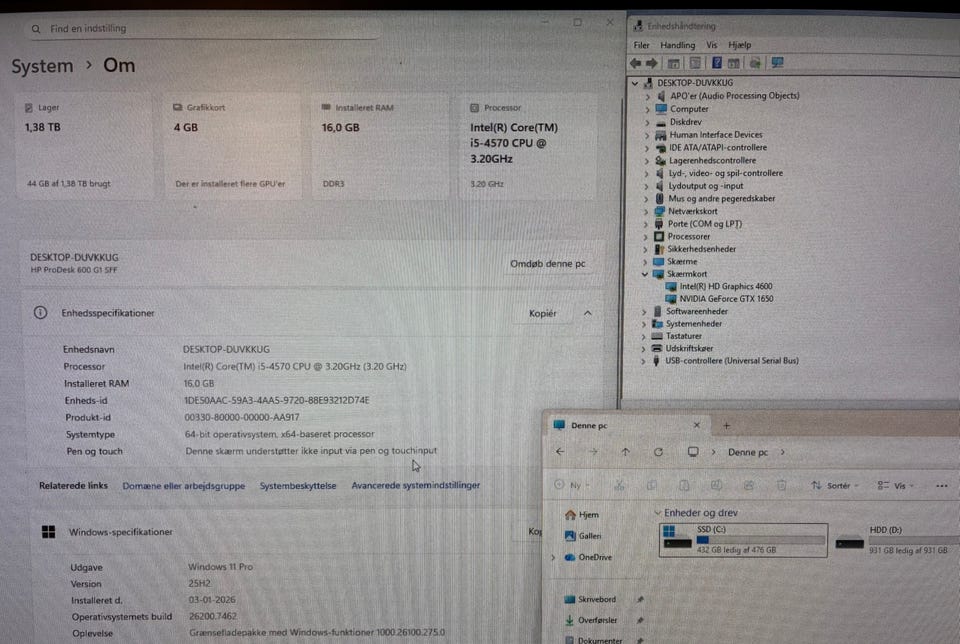Viewport: 960px width, 644px height.
Task: Click the back arrow in Device Manager toolbar
Action: pos(636,63)
